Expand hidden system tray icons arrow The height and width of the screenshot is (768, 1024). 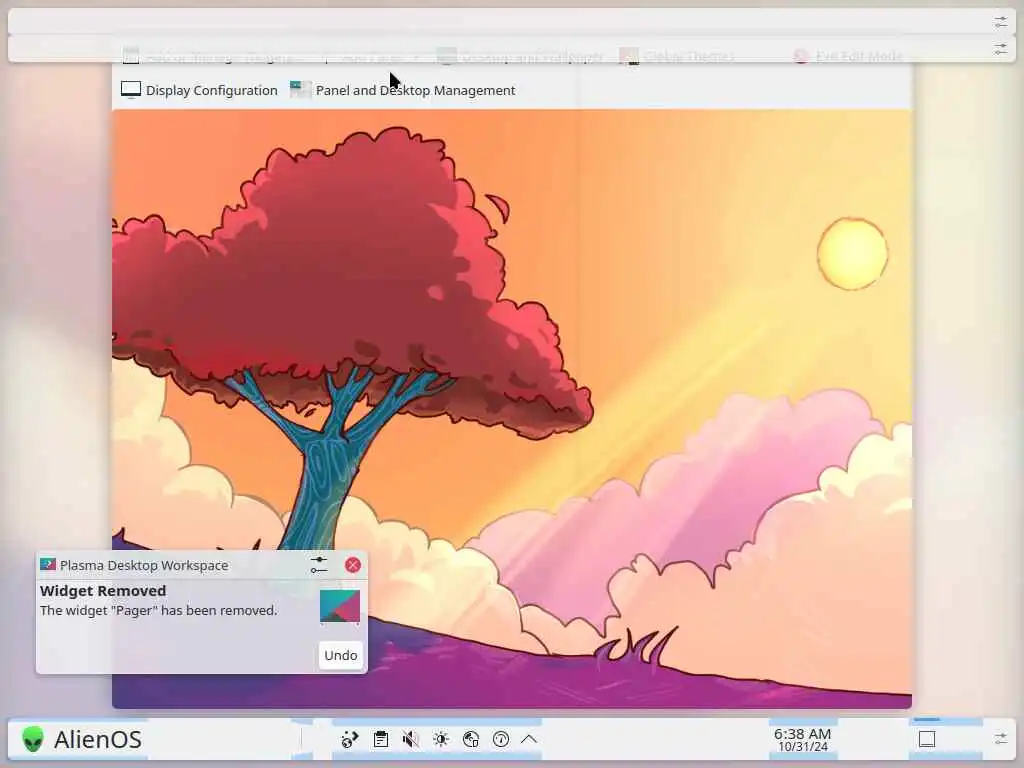pyautogui.click(x=529, y=739)
